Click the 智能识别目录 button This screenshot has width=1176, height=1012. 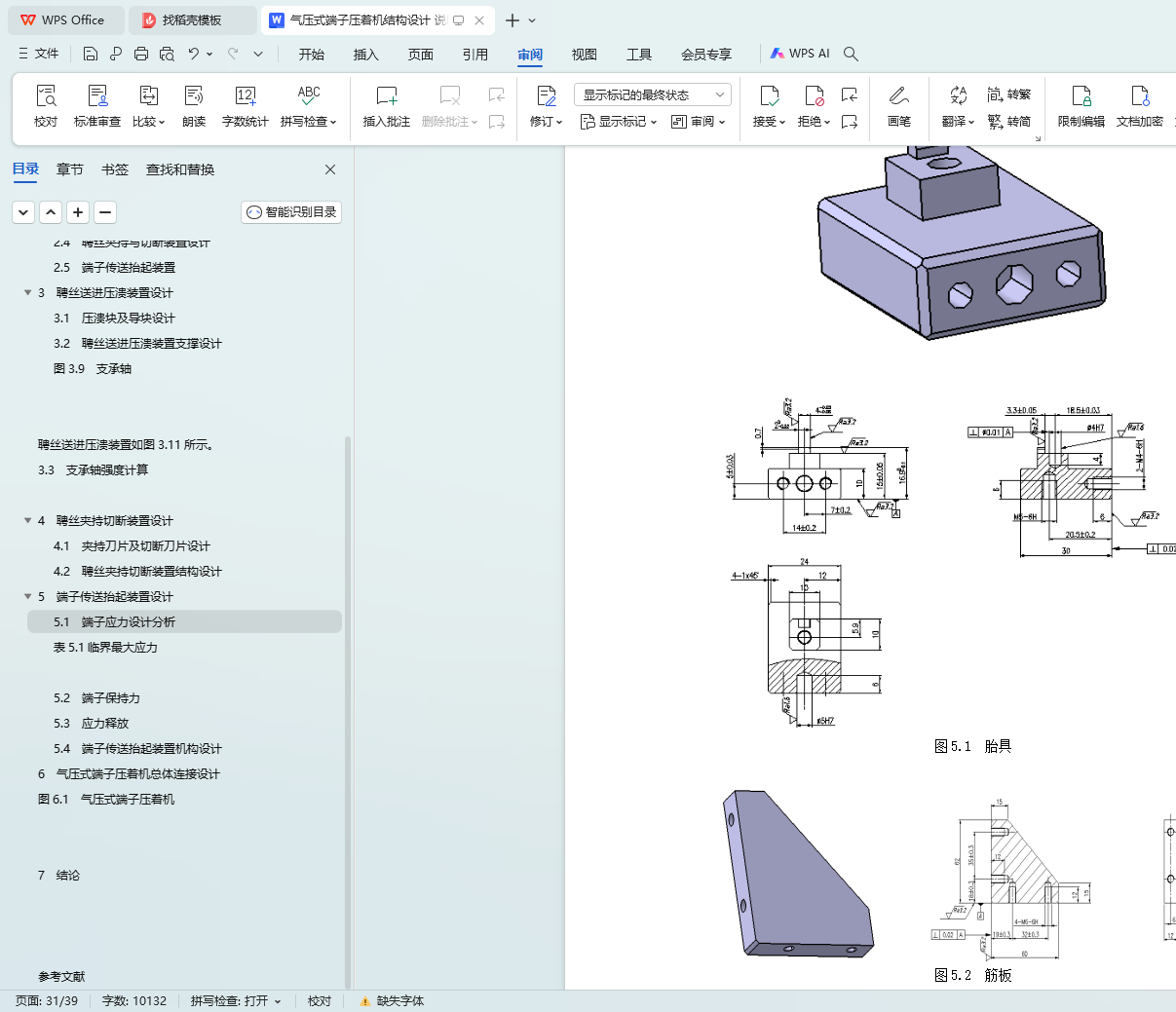coord(291,212)
